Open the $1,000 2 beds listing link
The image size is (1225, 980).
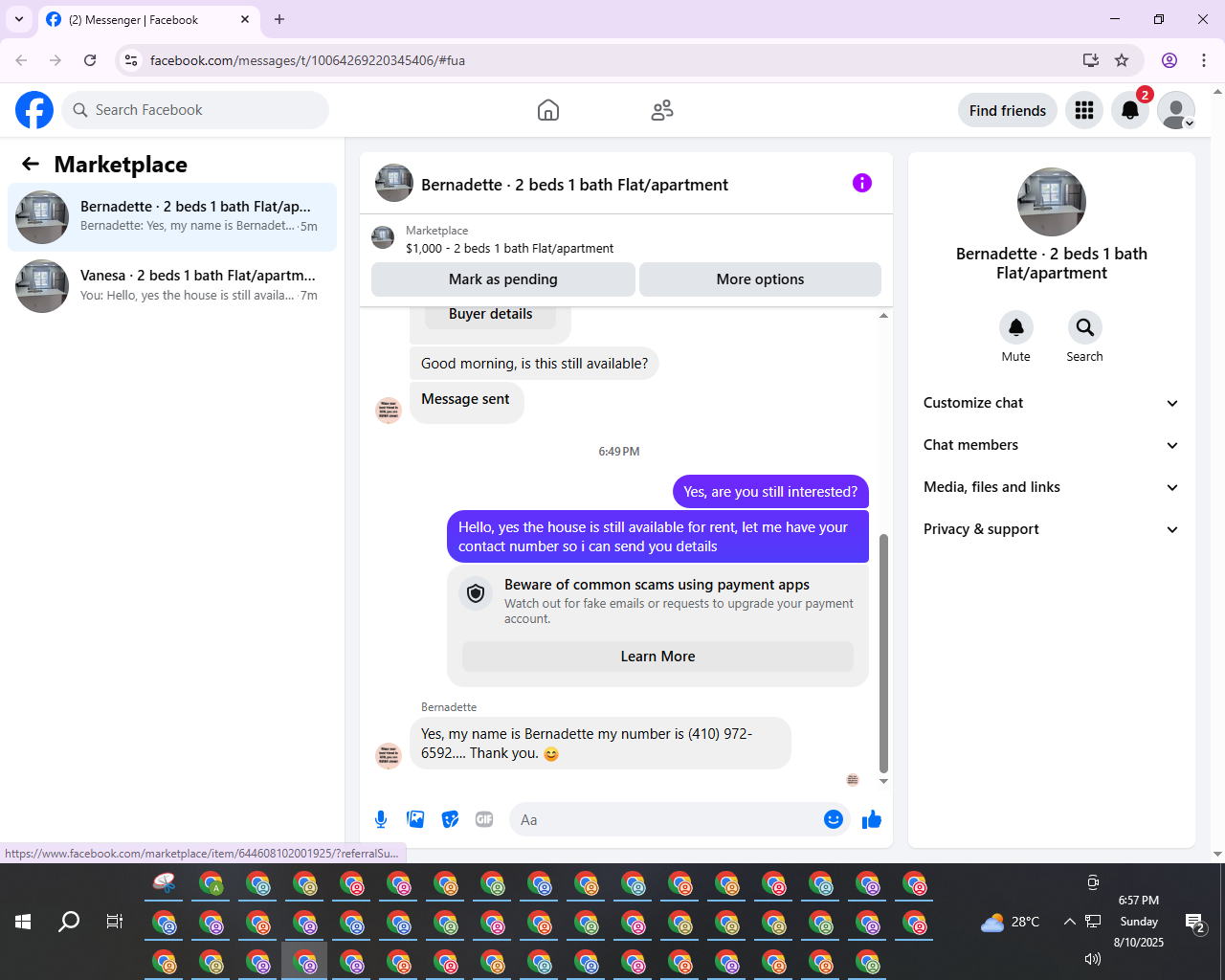pos(509,248)
